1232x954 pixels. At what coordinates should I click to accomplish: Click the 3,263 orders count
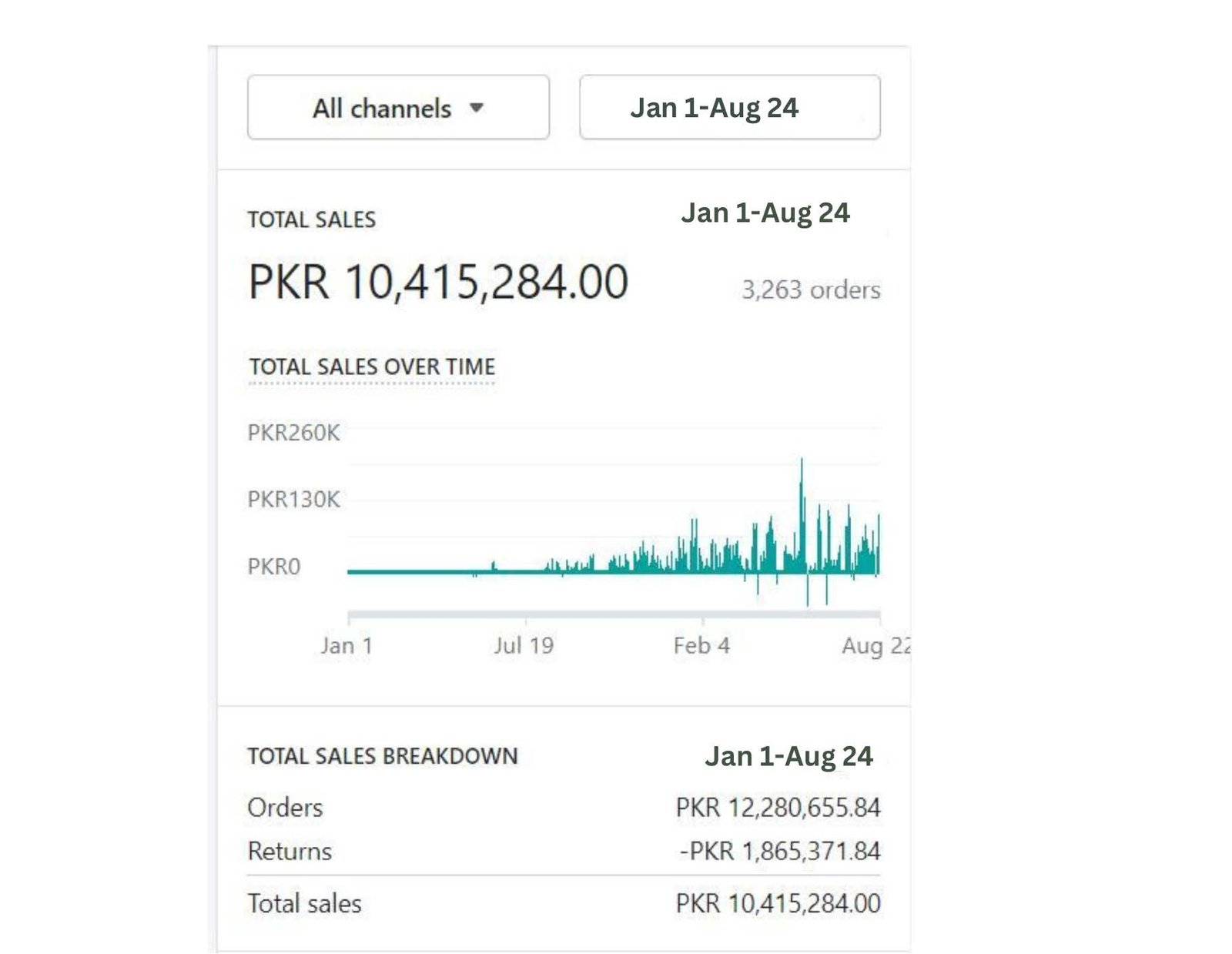[811, 290]
